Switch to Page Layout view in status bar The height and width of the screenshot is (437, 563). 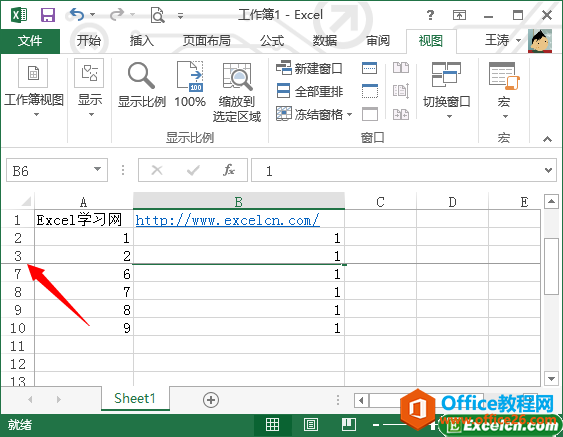[x=311, y=424]
